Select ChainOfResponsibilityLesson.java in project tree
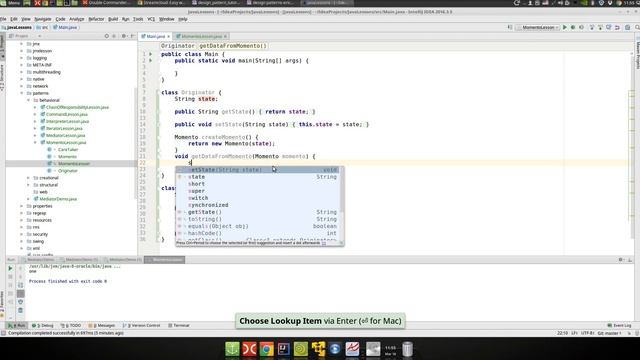 coord(77,107)
